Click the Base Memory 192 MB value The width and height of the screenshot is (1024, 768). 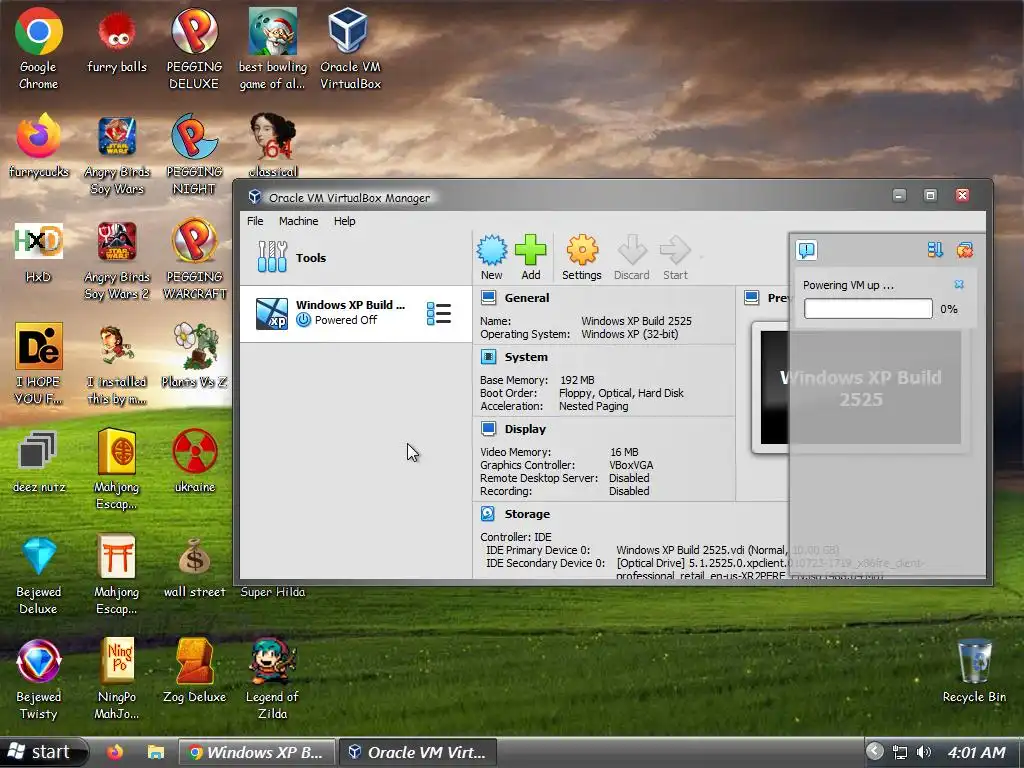click(x=577, y=380)
